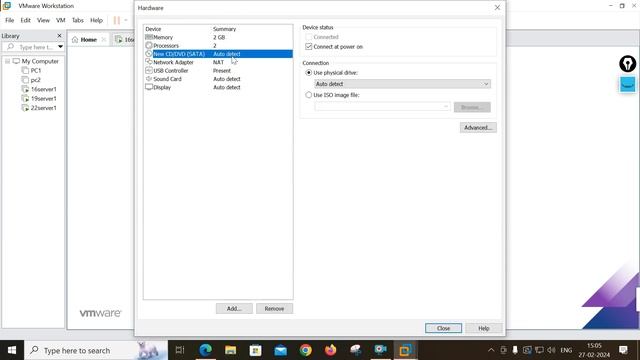Image resolution: width=640 pixels, height=360 pixels.
Task: Select Use ISO image file option
Action: [x=309, y=95]
